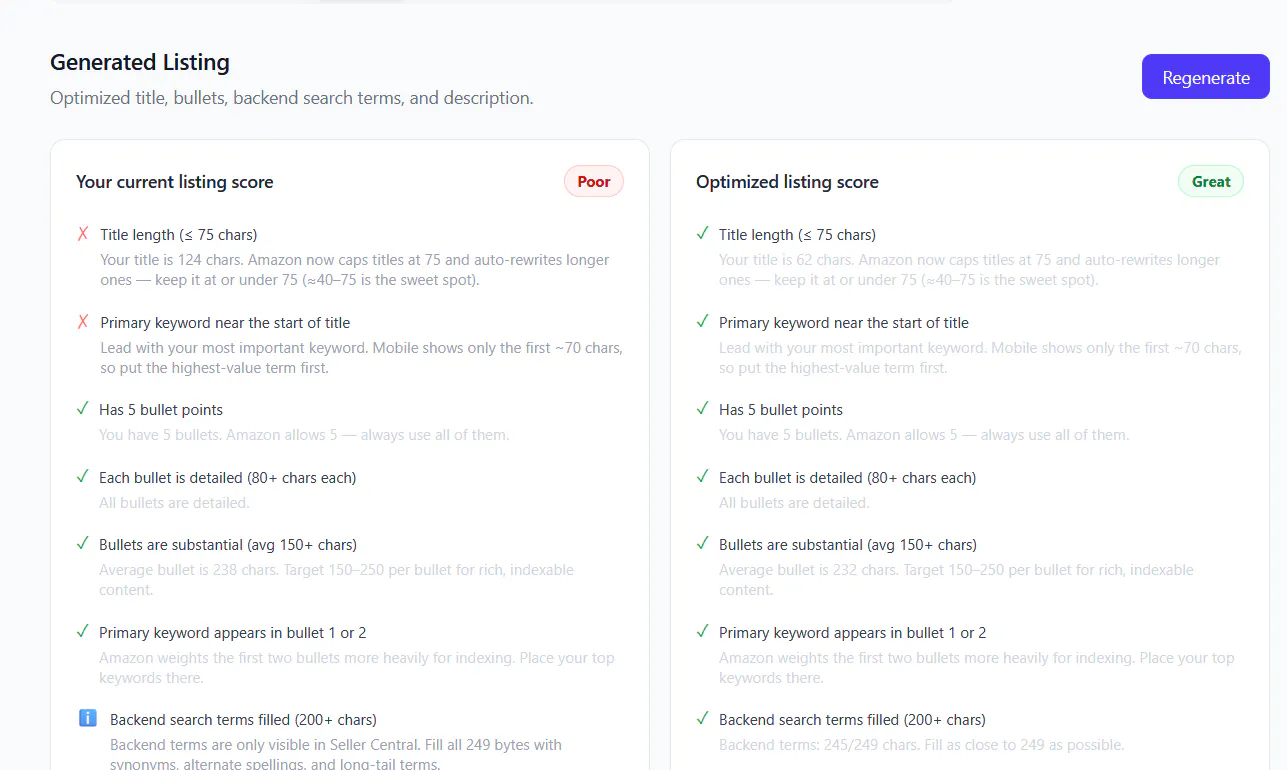Click 'Your title is 62 chars' description
This screenshot has width=1287, height=770.
coord(969,270)
